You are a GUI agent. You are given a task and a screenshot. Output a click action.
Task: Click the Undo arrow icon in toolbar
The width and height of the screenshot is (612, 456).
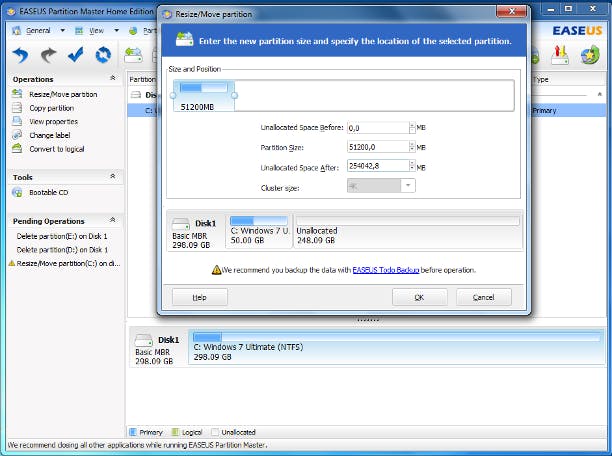tap(20, 55)
